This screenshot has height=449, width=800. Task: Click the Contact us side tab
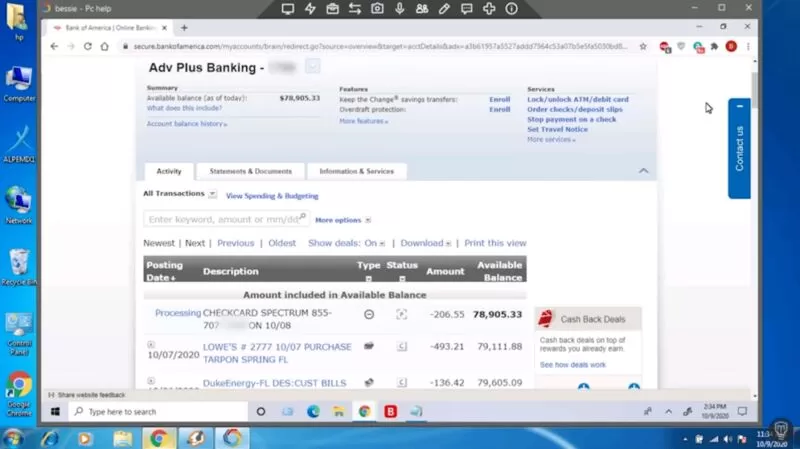tap(739, 148)
